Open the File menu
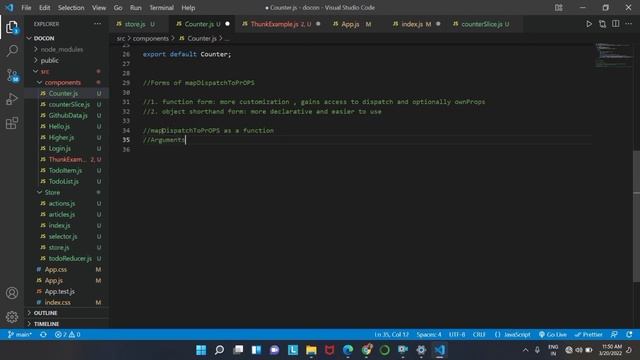This screenshot has height=360, width=640. click(x=26, y=8)
